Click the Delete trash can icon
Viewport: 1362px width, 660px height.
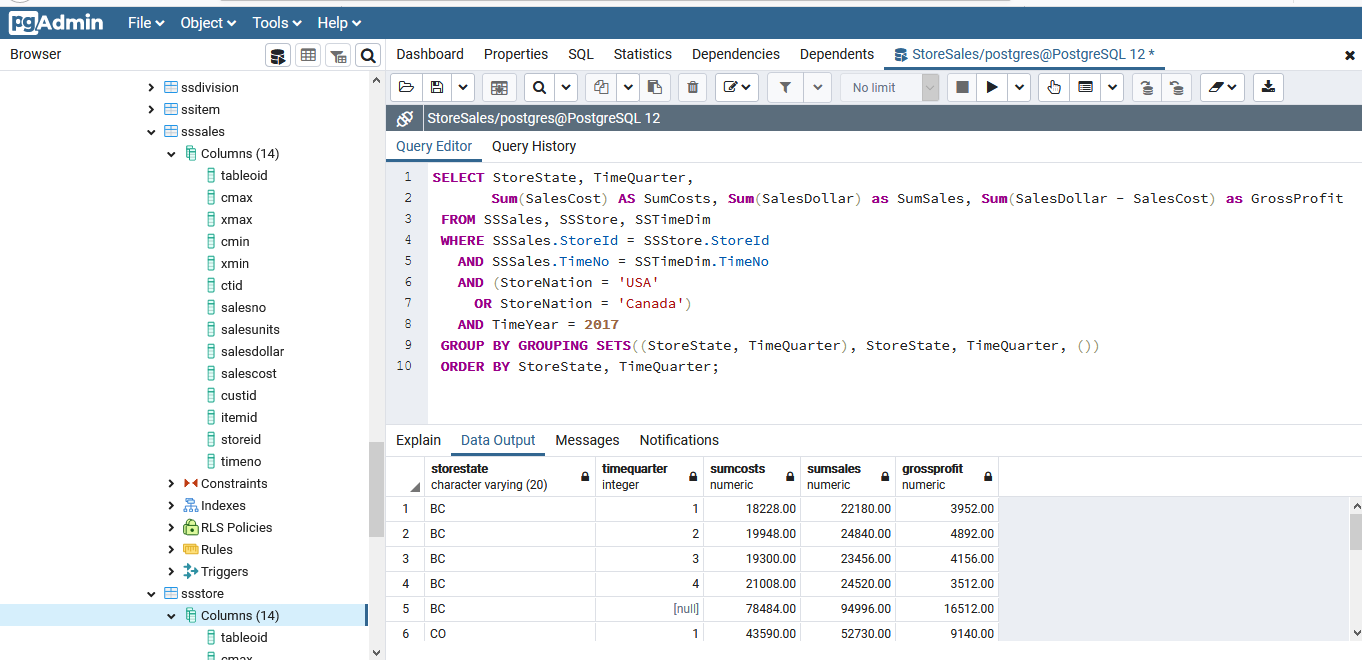point(692,88)
